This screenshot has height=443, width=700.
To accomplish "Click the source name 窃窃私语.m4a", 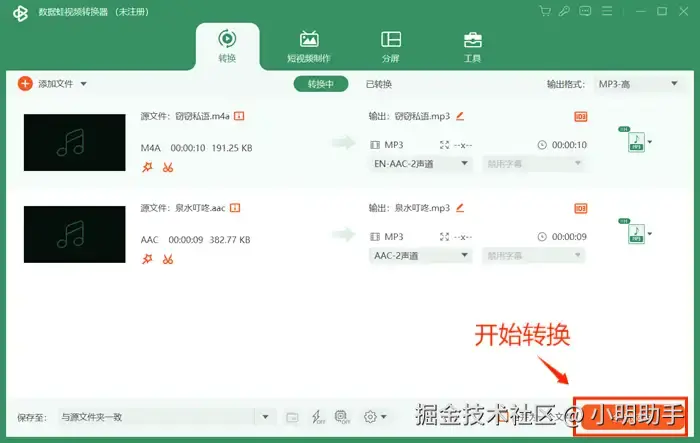I will pyautogui.click(x=202, y=116).
